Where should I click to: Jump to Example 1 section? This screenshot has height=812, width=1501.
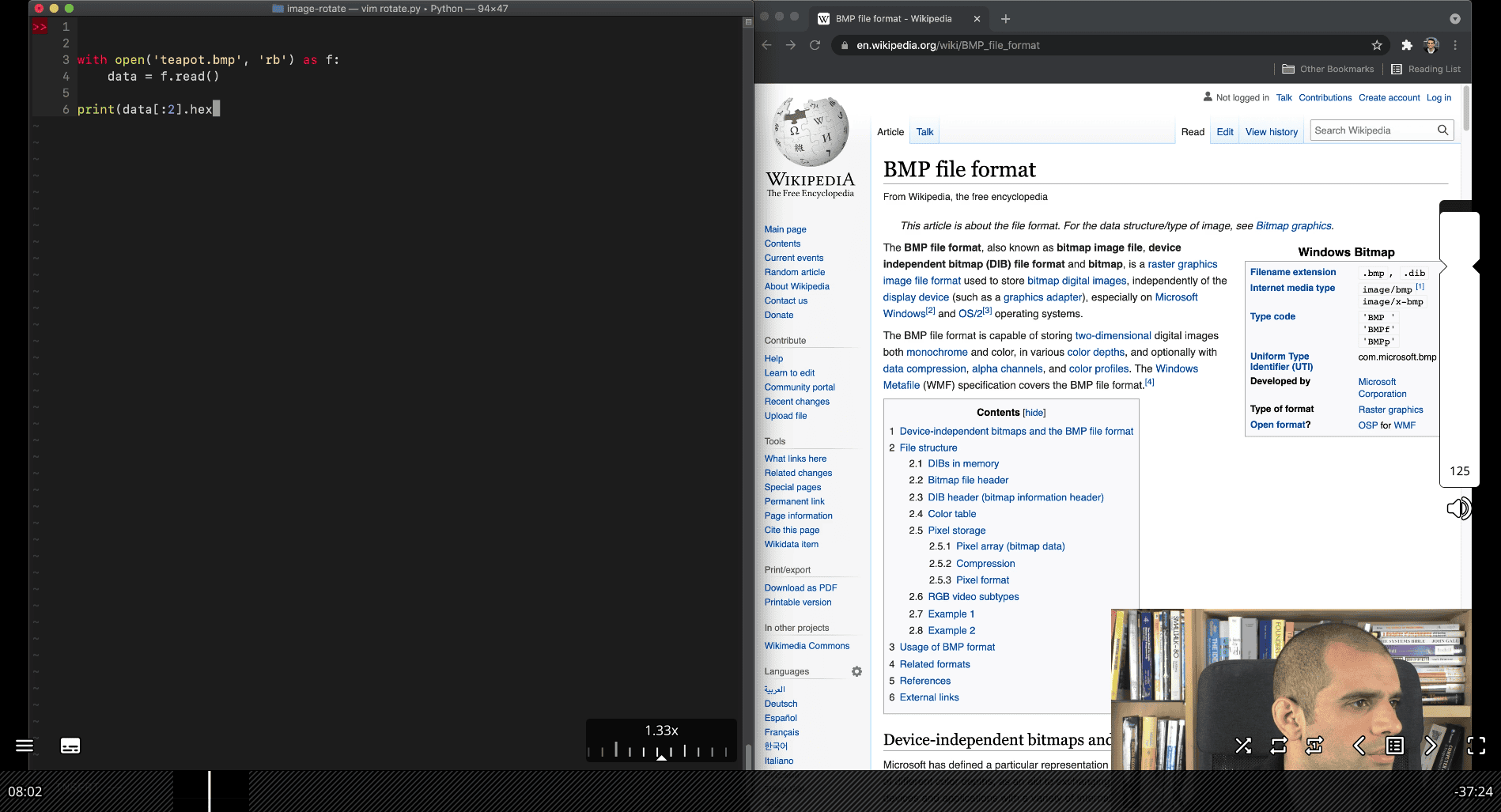(951, 614)
